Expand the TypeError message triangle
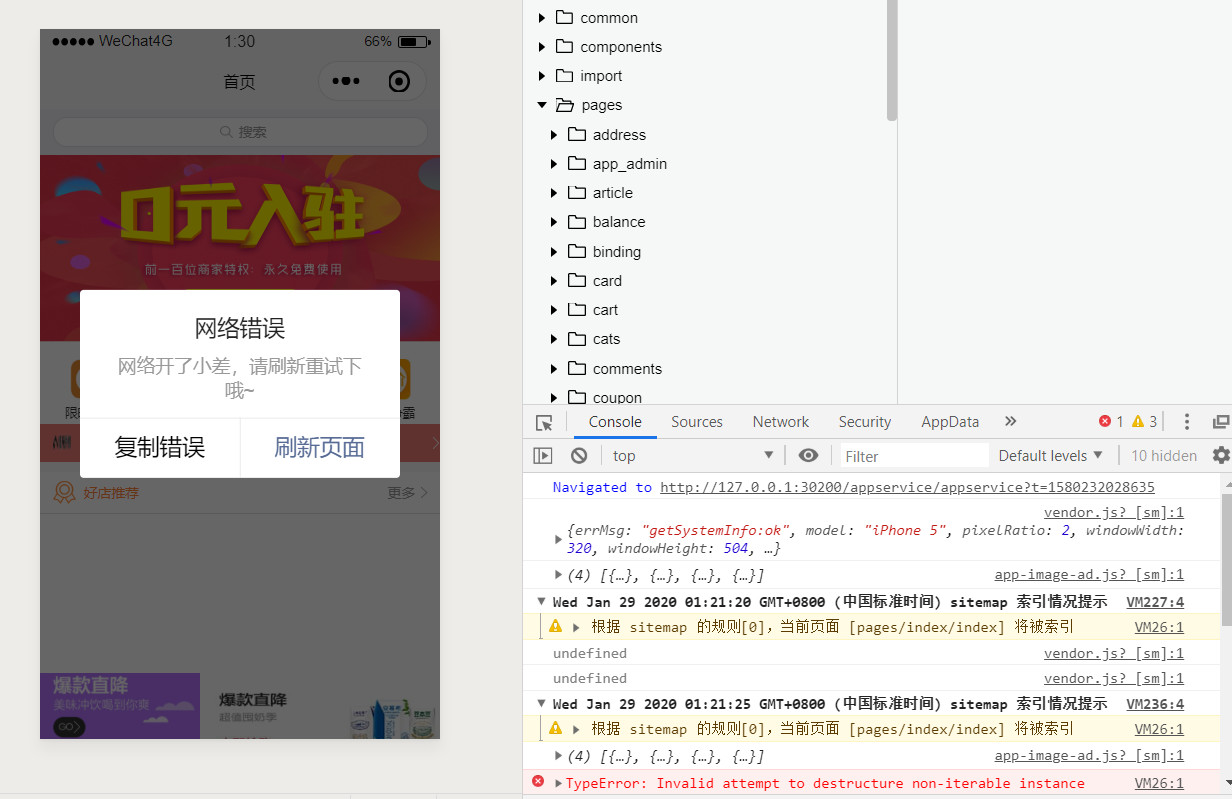This screenshot has width=1232, height=799. [x=559, y=783]
